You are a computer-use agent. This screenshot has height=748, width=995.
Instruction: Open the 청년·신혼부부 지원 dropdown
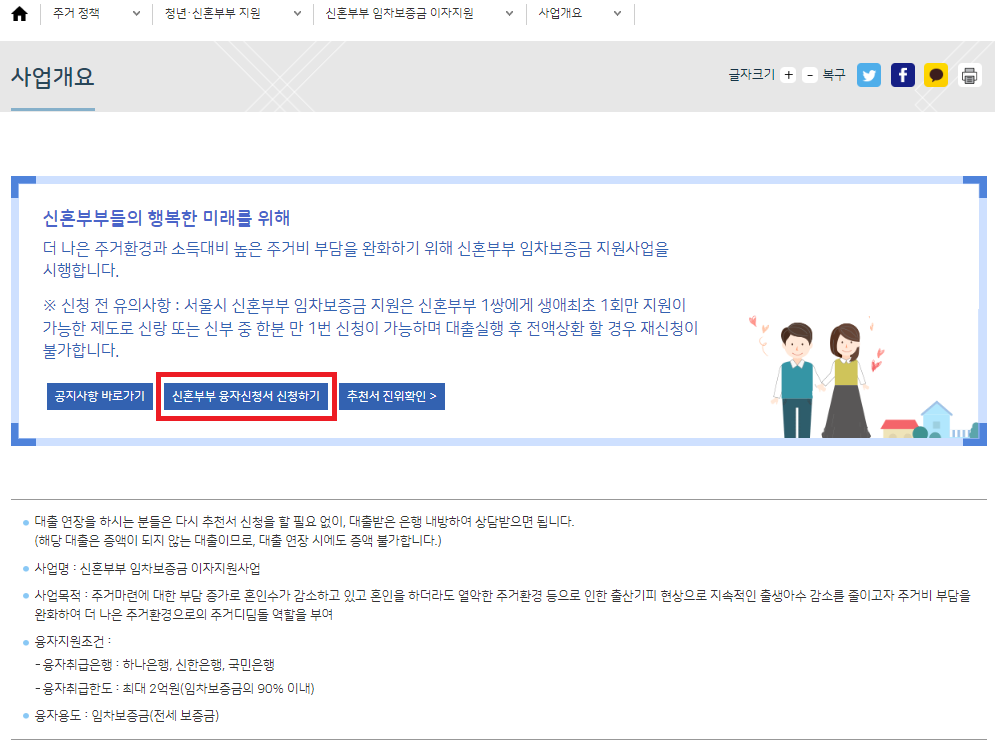[296, 15]
